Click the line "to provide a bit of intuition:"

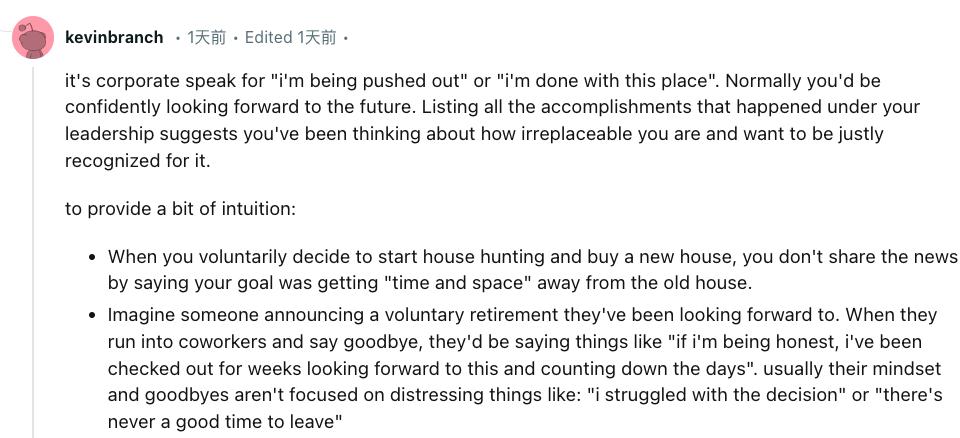(x=180, y=209)
